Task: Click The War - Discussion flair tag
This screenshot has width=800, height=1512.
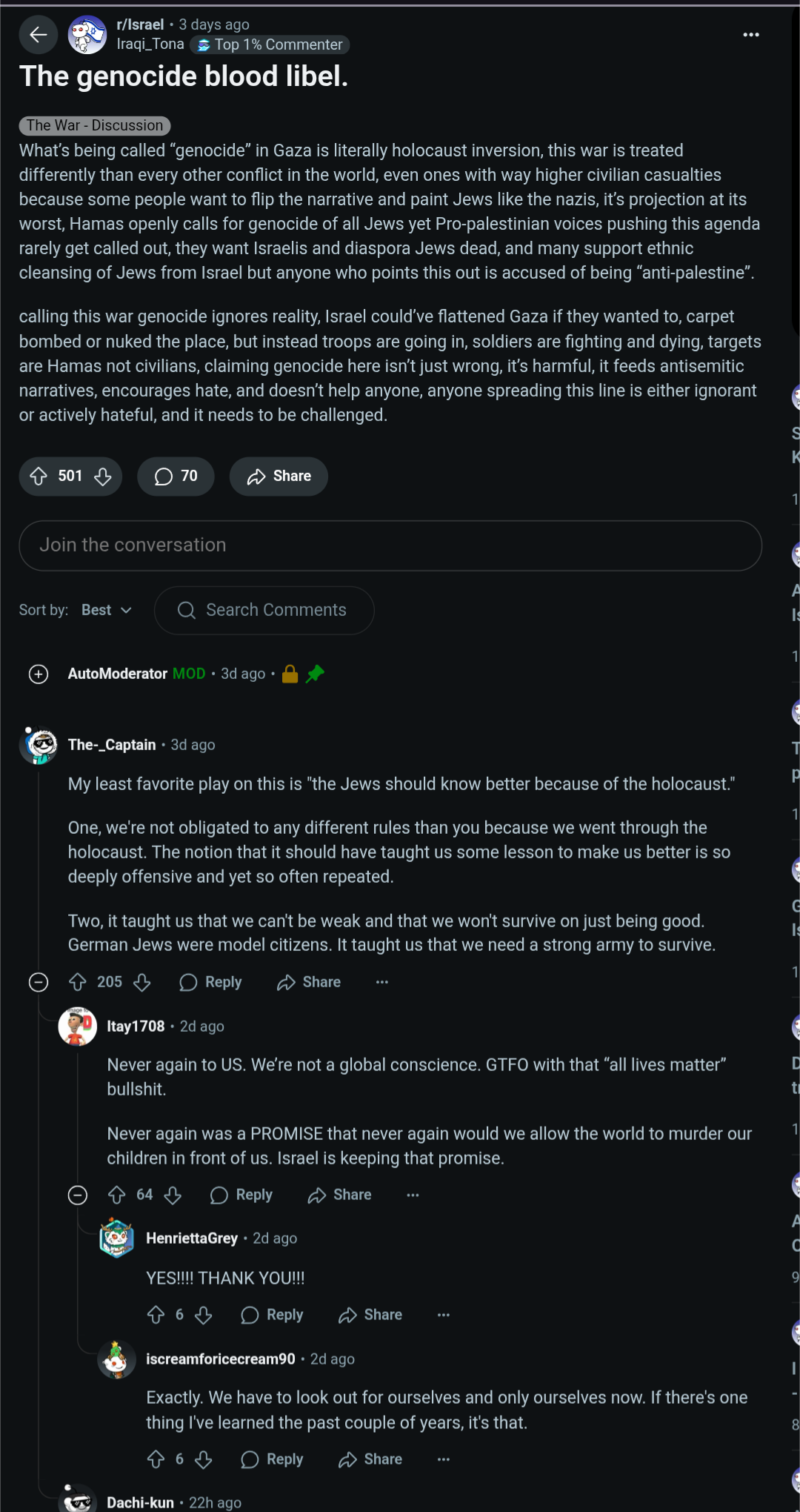Action: pyautogui.click(x=95, y=126)
